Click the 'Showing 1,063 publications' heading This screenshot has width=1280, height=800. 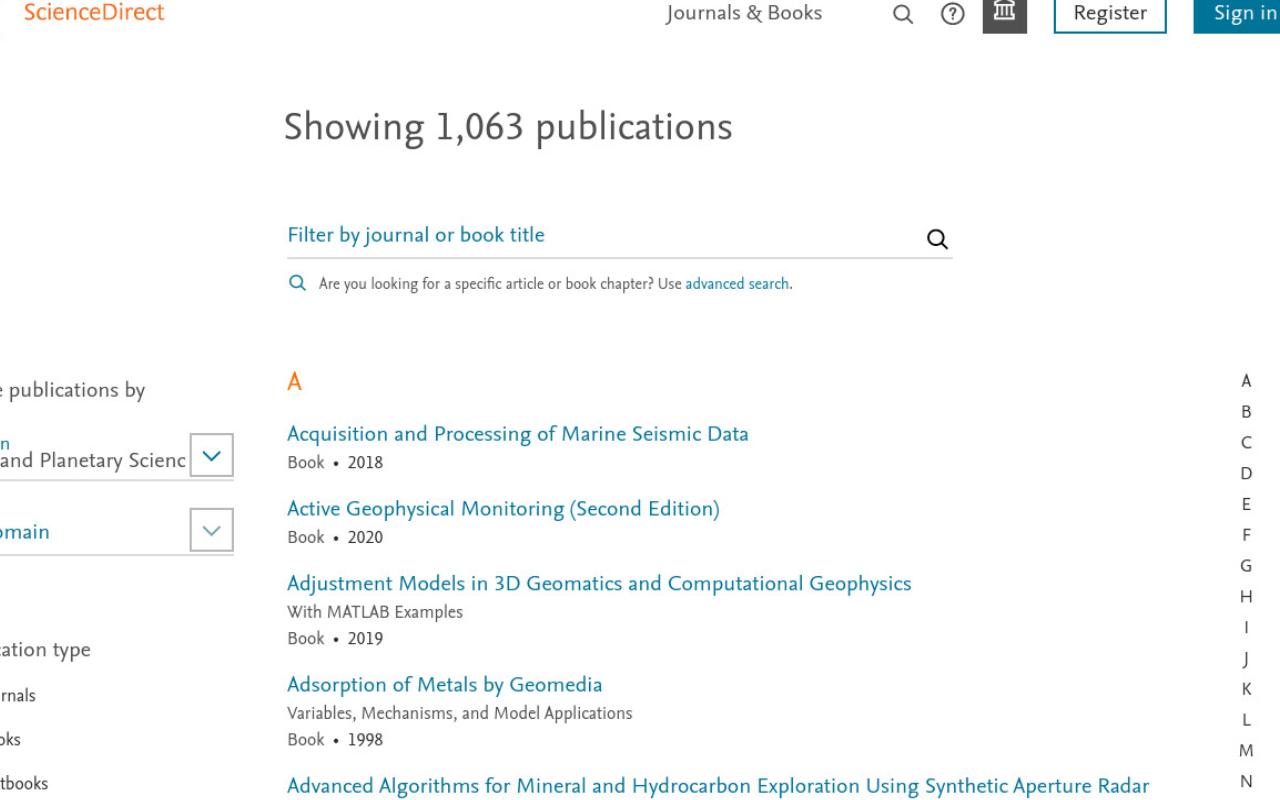click(x=508, y=128)
